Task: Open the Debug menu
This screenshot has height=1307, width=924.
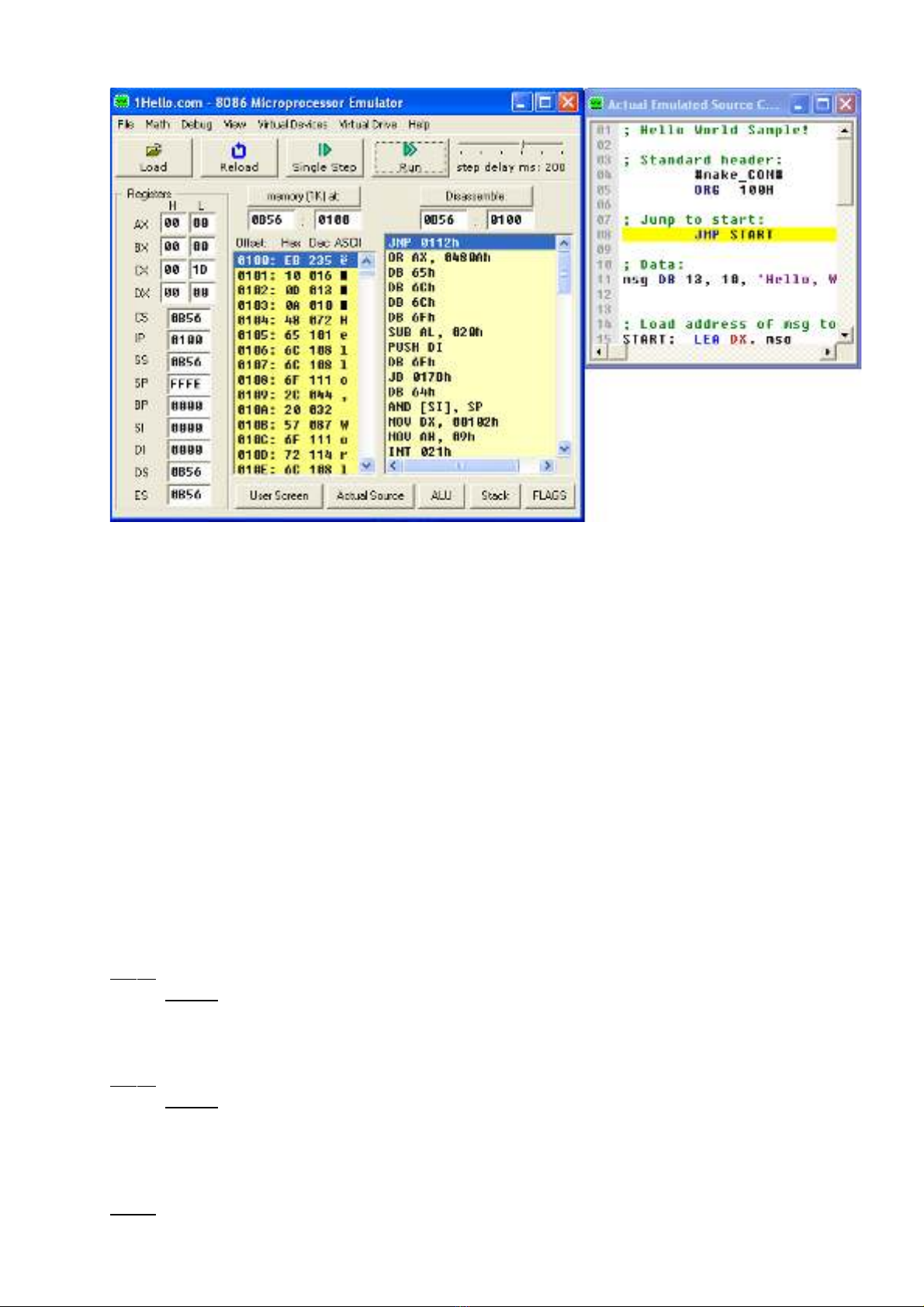Action: [196, 124]
